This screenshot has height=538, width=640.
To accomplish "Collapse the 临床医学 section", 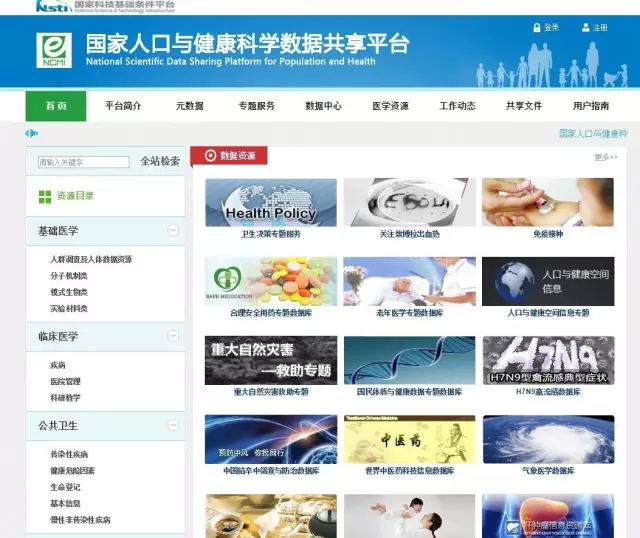I will tap(173, 337).
